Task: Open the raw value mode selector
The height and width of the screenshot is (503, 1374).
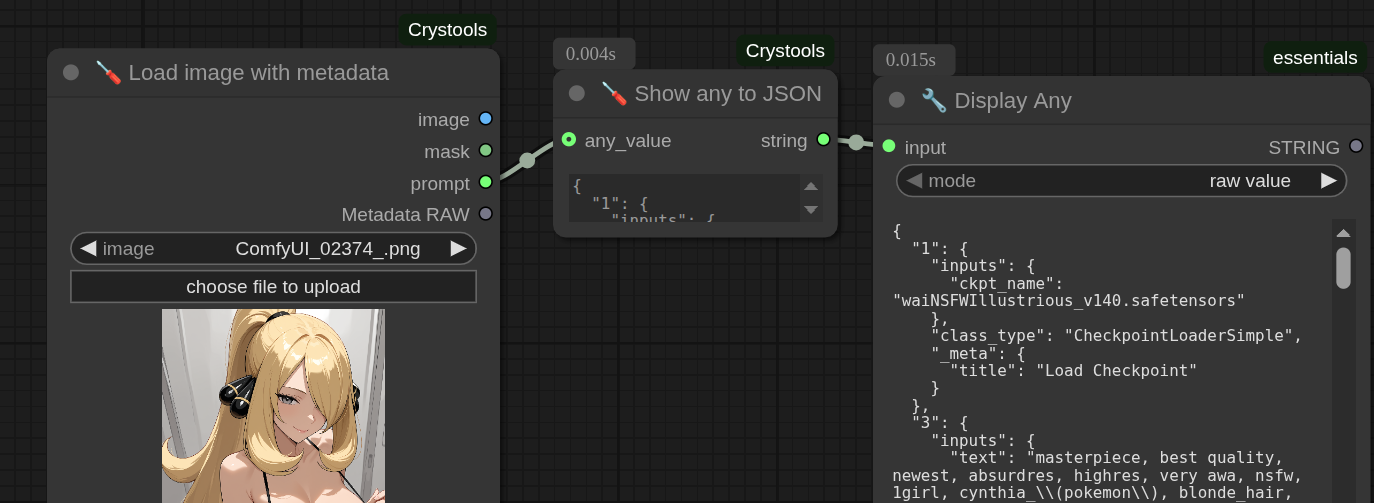Action: [x=1121, y=181]
